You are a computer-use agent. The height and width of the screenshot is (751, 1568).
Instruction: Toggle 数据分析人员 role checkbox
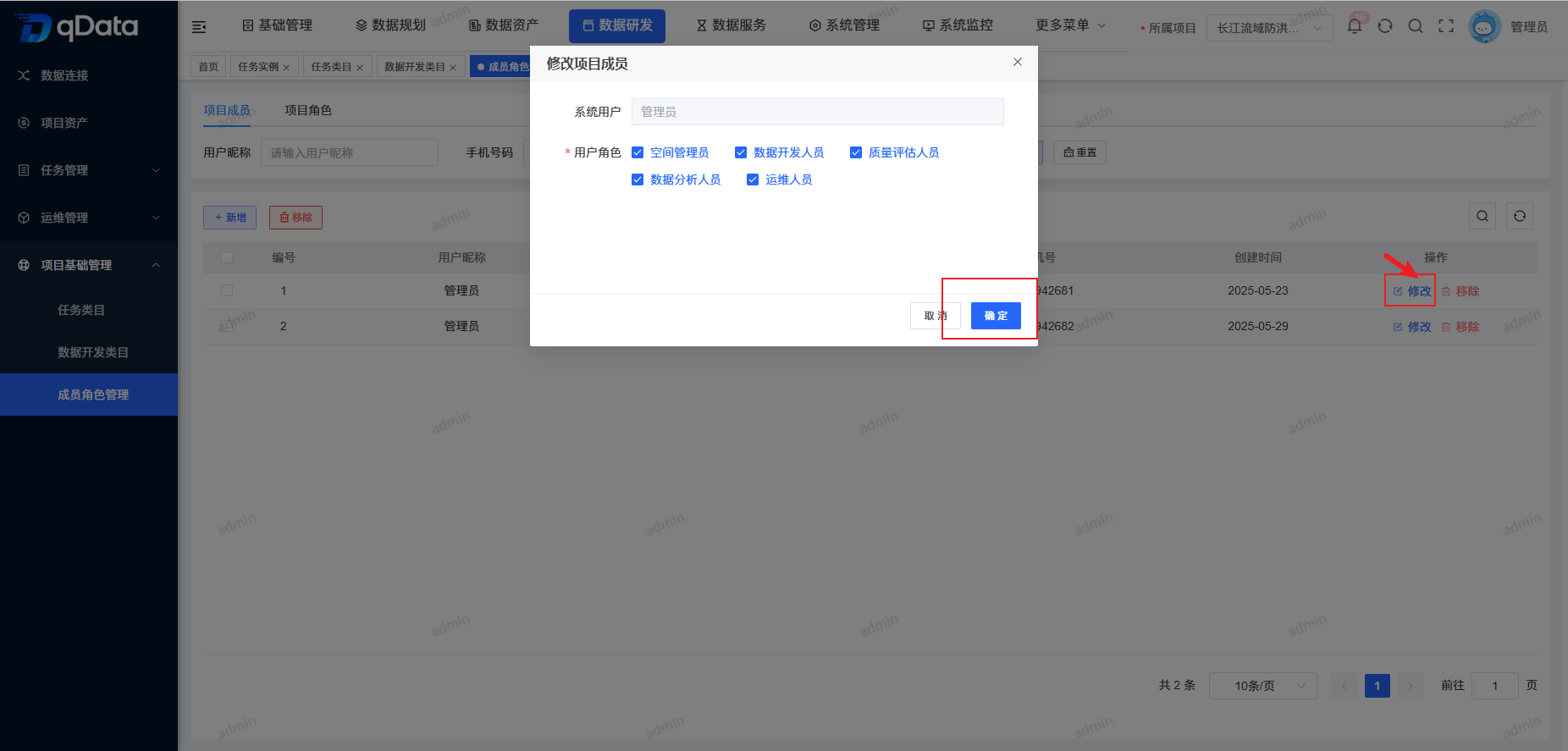(638, 179)
